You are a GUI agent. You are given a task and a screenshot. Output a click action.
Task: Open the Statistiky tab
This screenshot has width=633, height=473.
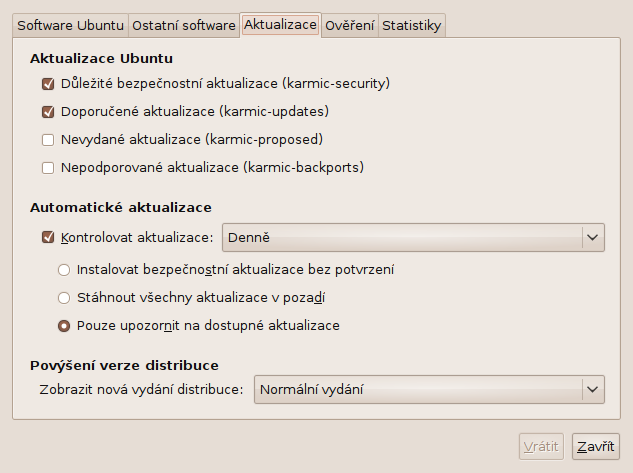pos(411,25)
